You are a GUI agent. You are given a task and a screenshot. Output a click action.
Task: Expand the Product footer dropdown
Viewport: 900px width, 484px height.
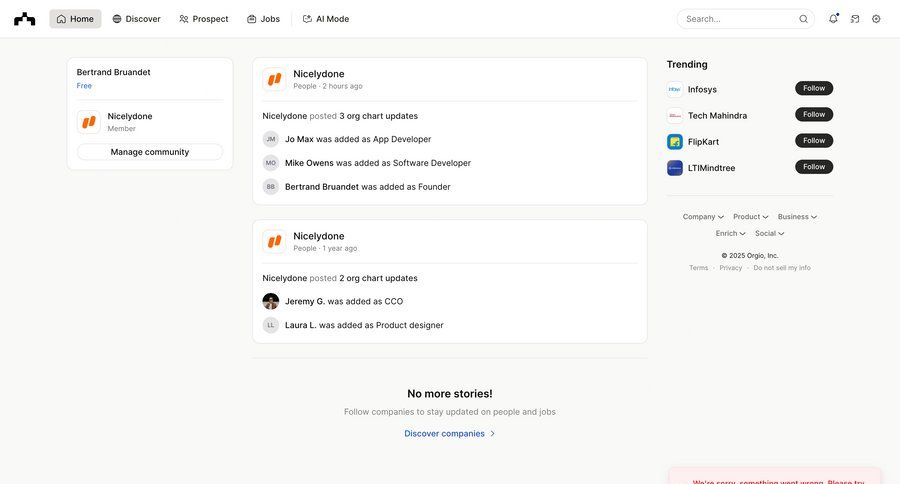(751, 217)
